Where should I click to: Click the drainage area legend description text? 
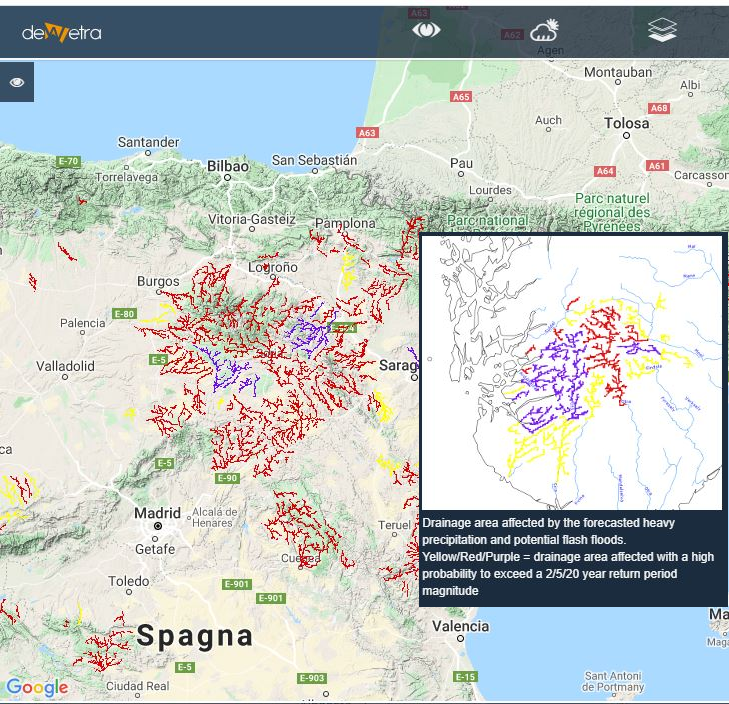click(569, 557)
